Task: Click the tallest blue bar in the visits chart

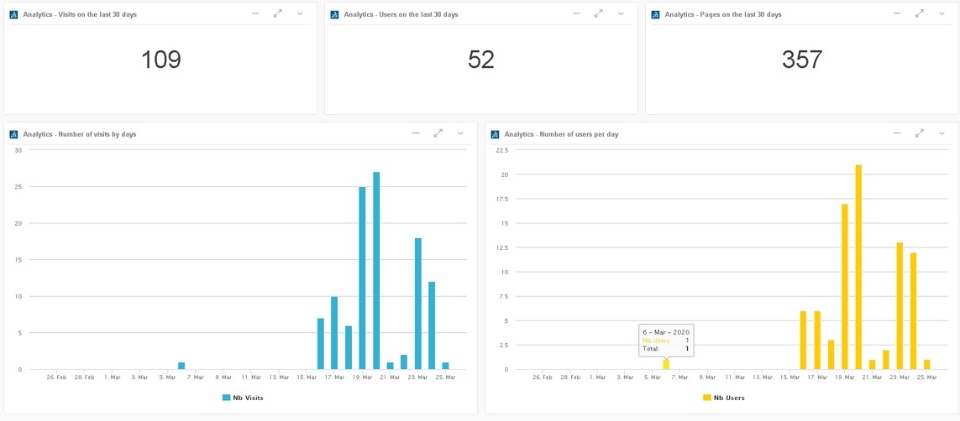Action: [376, 270]
